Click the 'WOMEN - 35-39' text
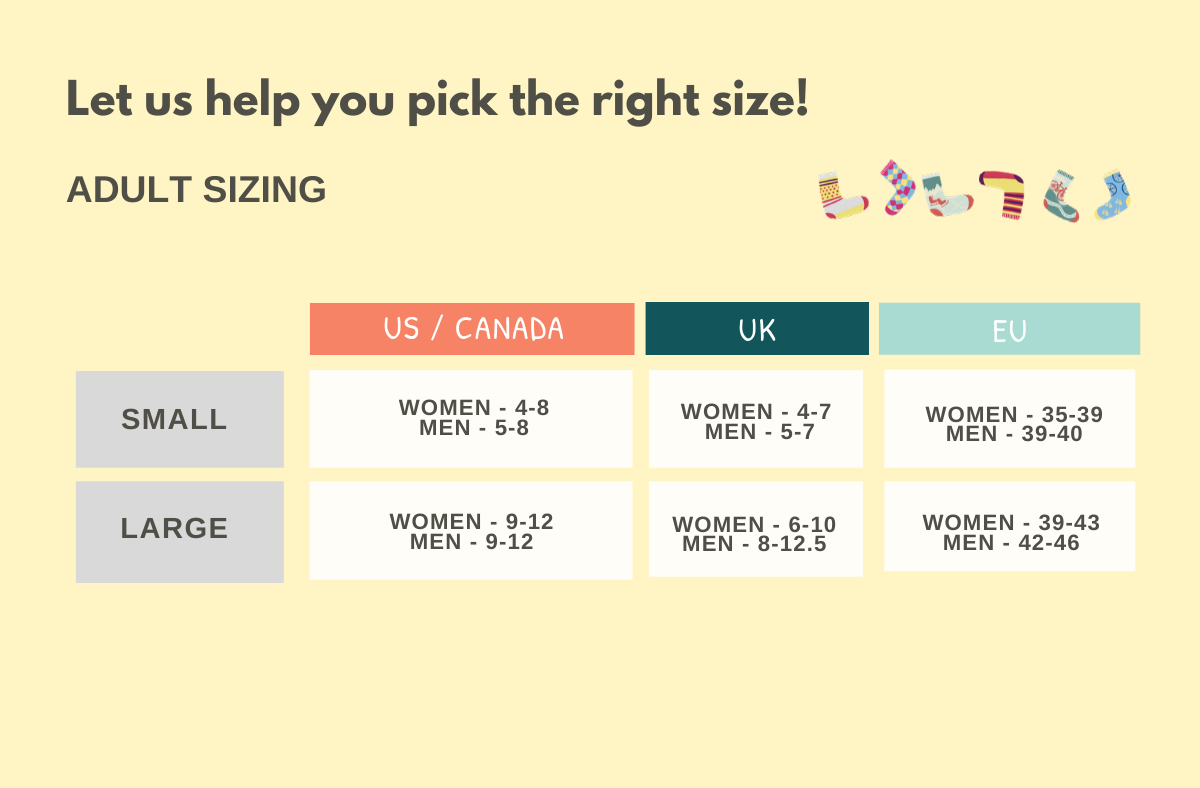Viewport: 1200px width, 788px height. tap(1013, 414)
